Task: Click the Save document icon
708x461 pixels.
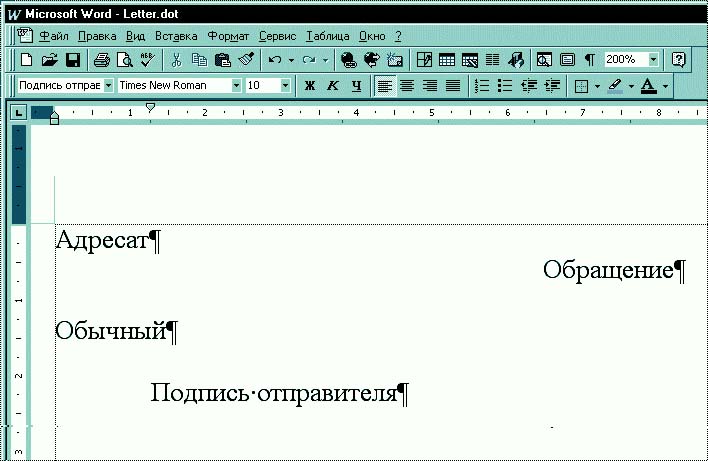Action: coord(71,60)
